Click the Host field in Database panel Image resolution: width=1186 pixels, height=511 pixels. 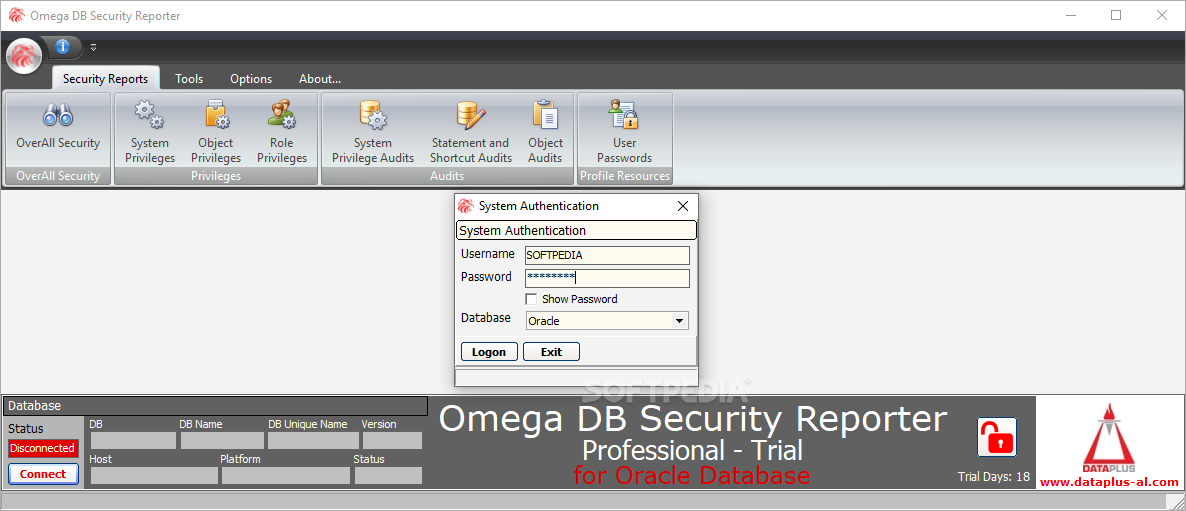[154, 475]
